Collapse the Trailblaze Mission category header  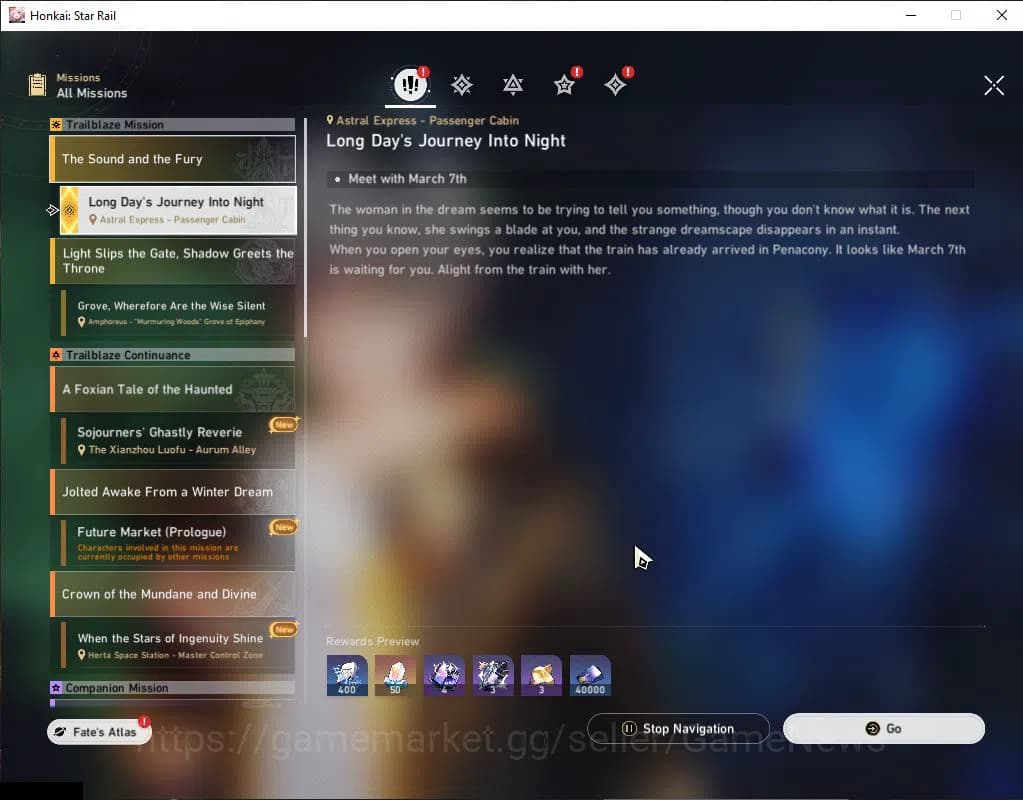point(172,125)
